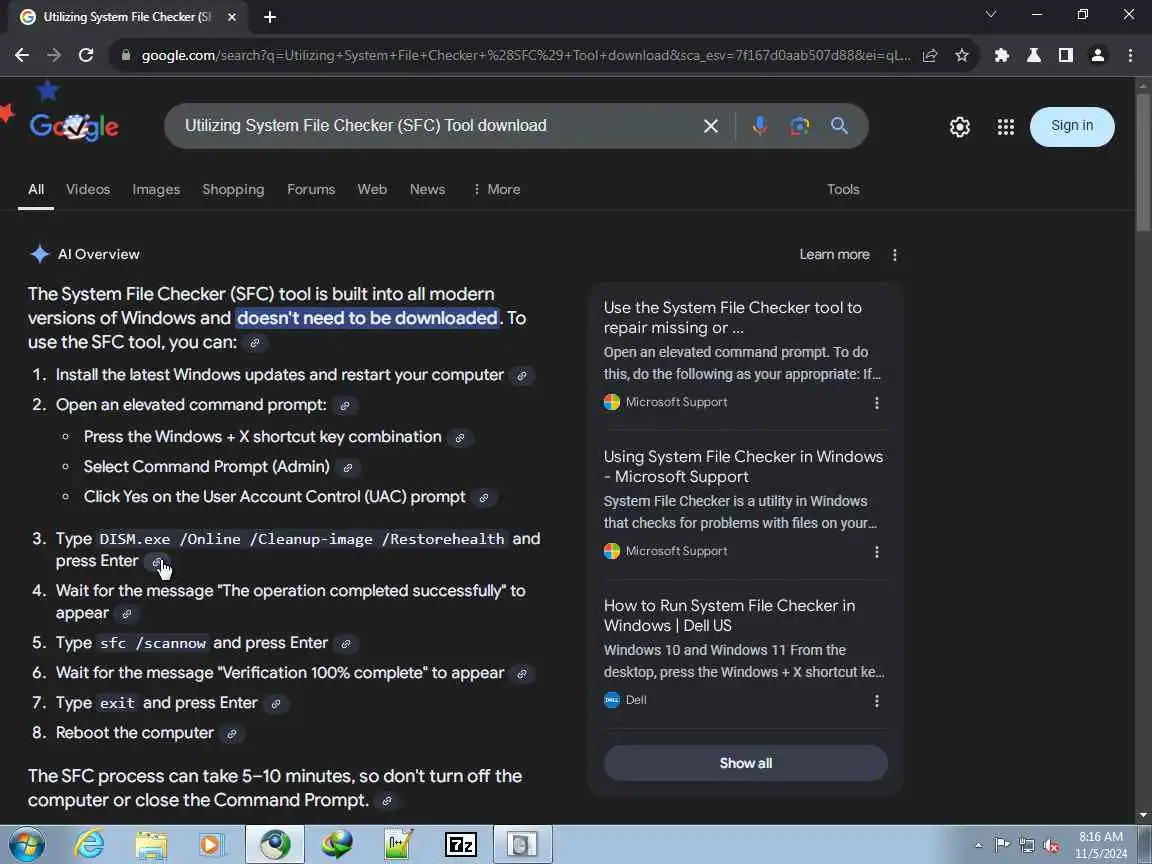The image size is (1152, 864).
Task: Click the browser forward arrow
Action: tap(54, 55)
